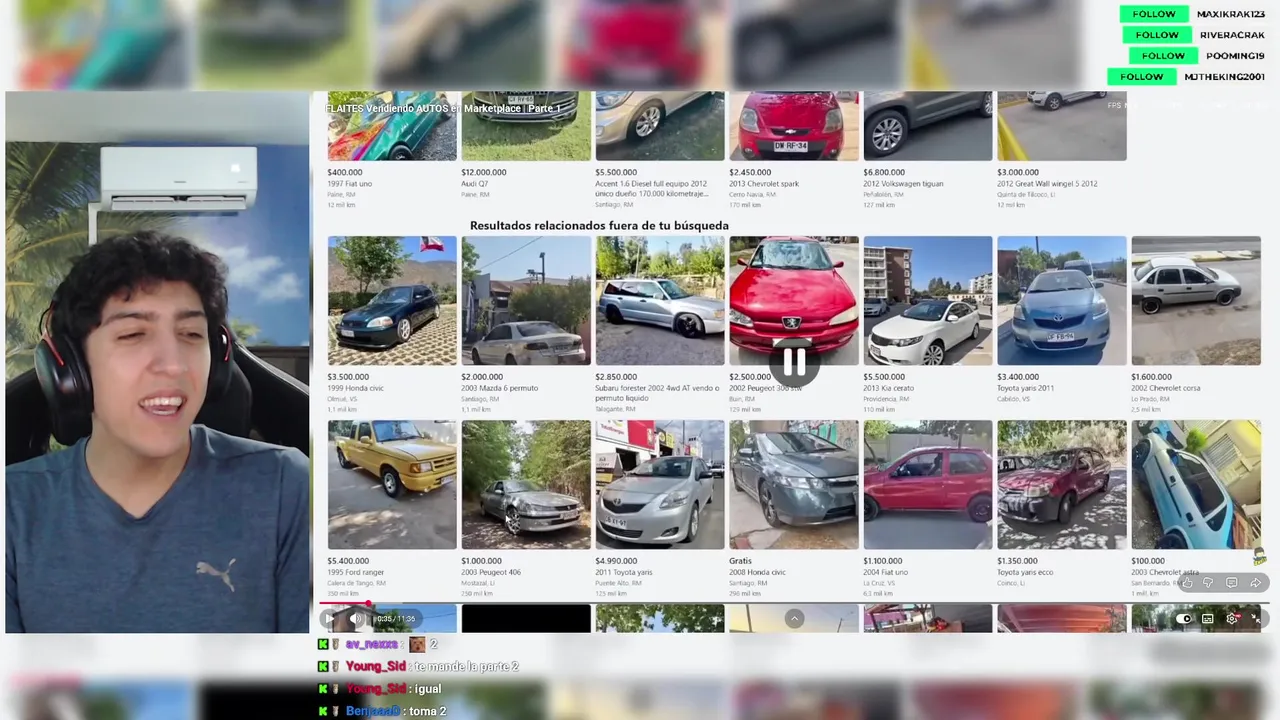This screenshot has height=720, width=1280.
Task: Click '2012 Volkswagen tiguan' listing title
Action: (x=903, y=184)
